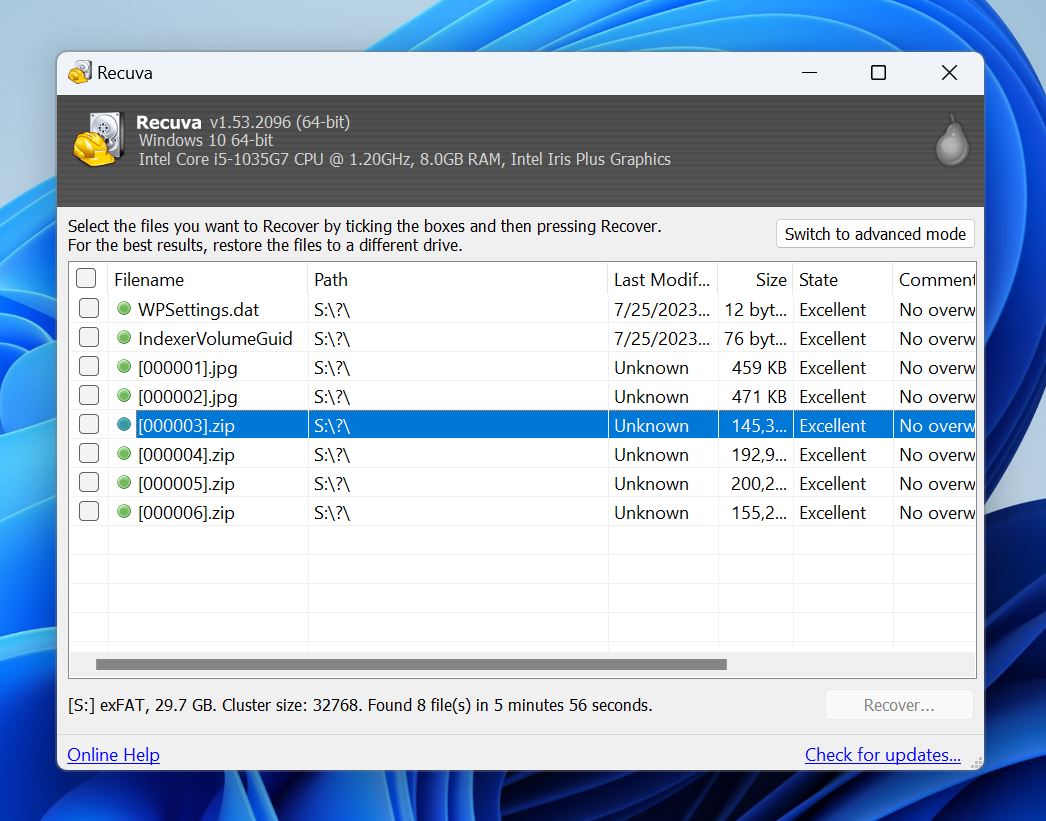Select the [000001].jpg filename
Viewport: 1046px width, 821px height.
[187, 367]
